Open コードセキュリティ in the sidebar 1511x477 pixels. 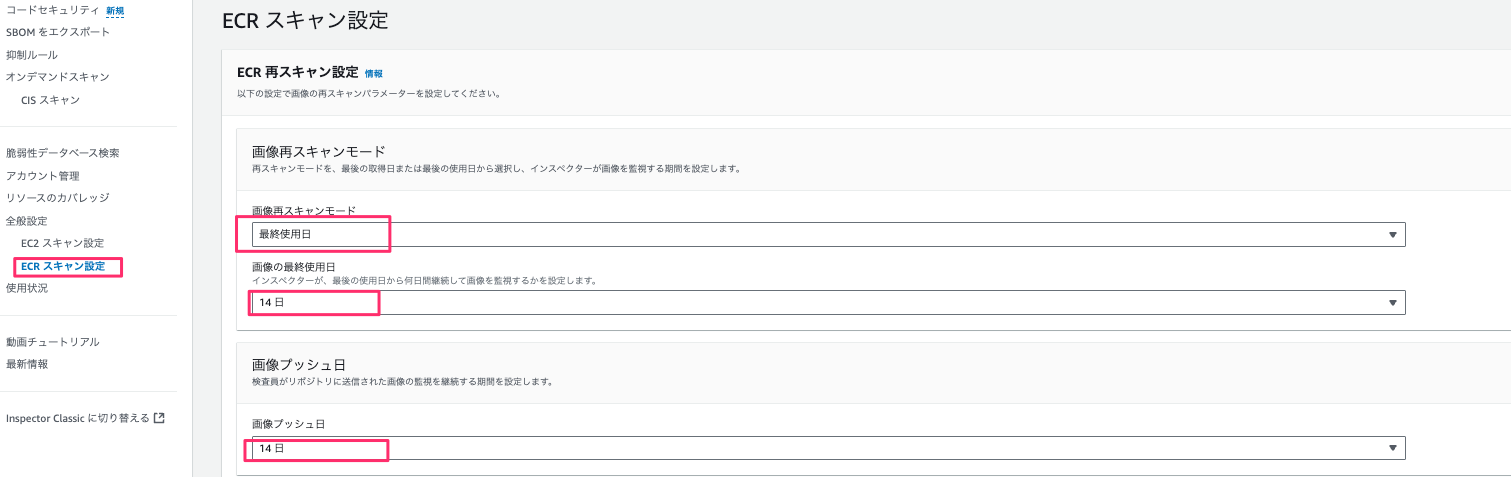point(52,10)
